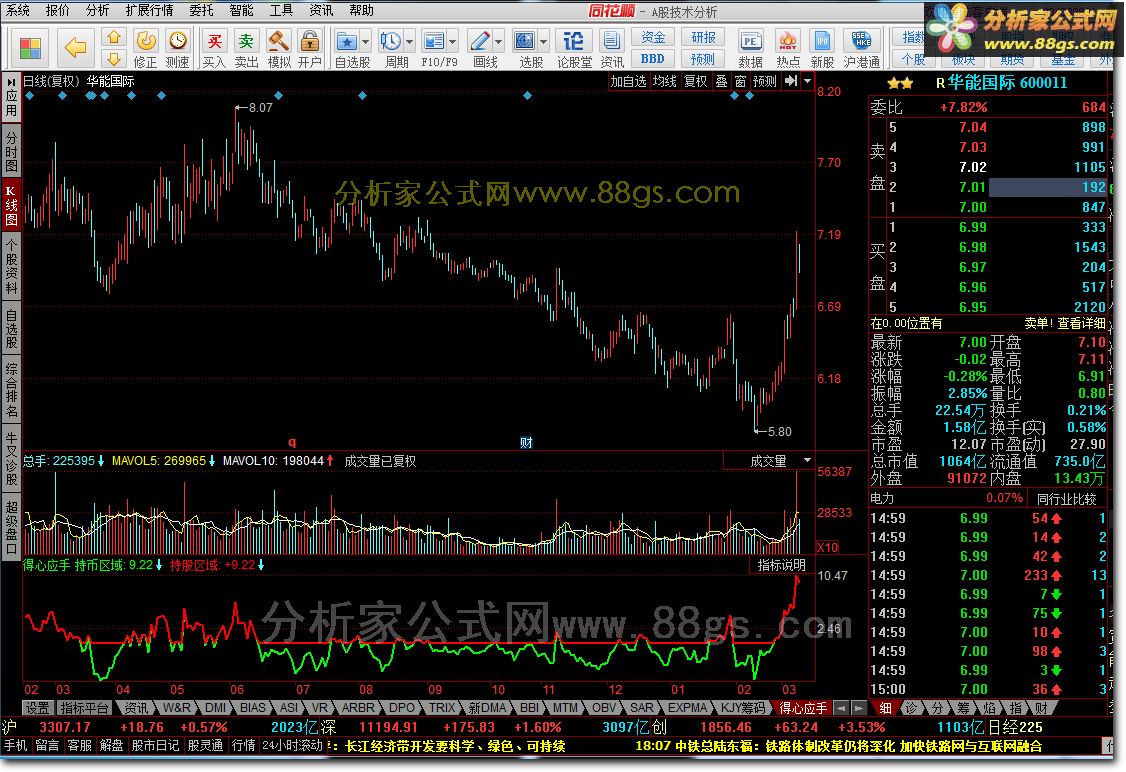Open the 扩展行情 menu
The width and height of the screenshot is (1126, 772).
[149, 10]
